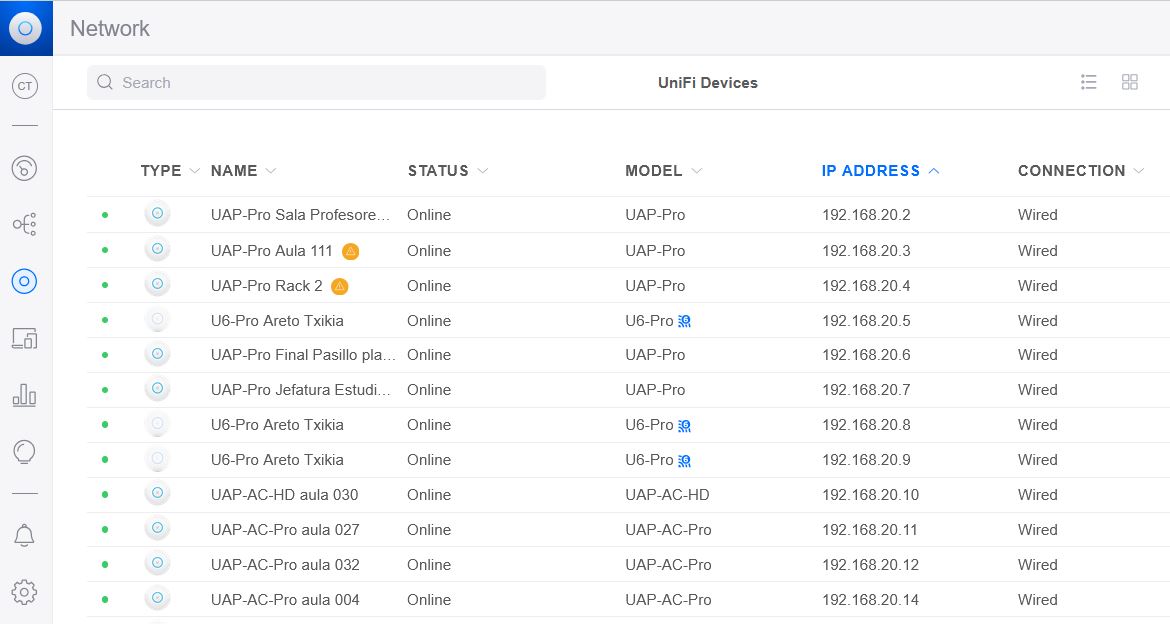Click the UniFi Devices page title
The height and width of the screenshot is (624, 1170).
click(x=707, y=83)
